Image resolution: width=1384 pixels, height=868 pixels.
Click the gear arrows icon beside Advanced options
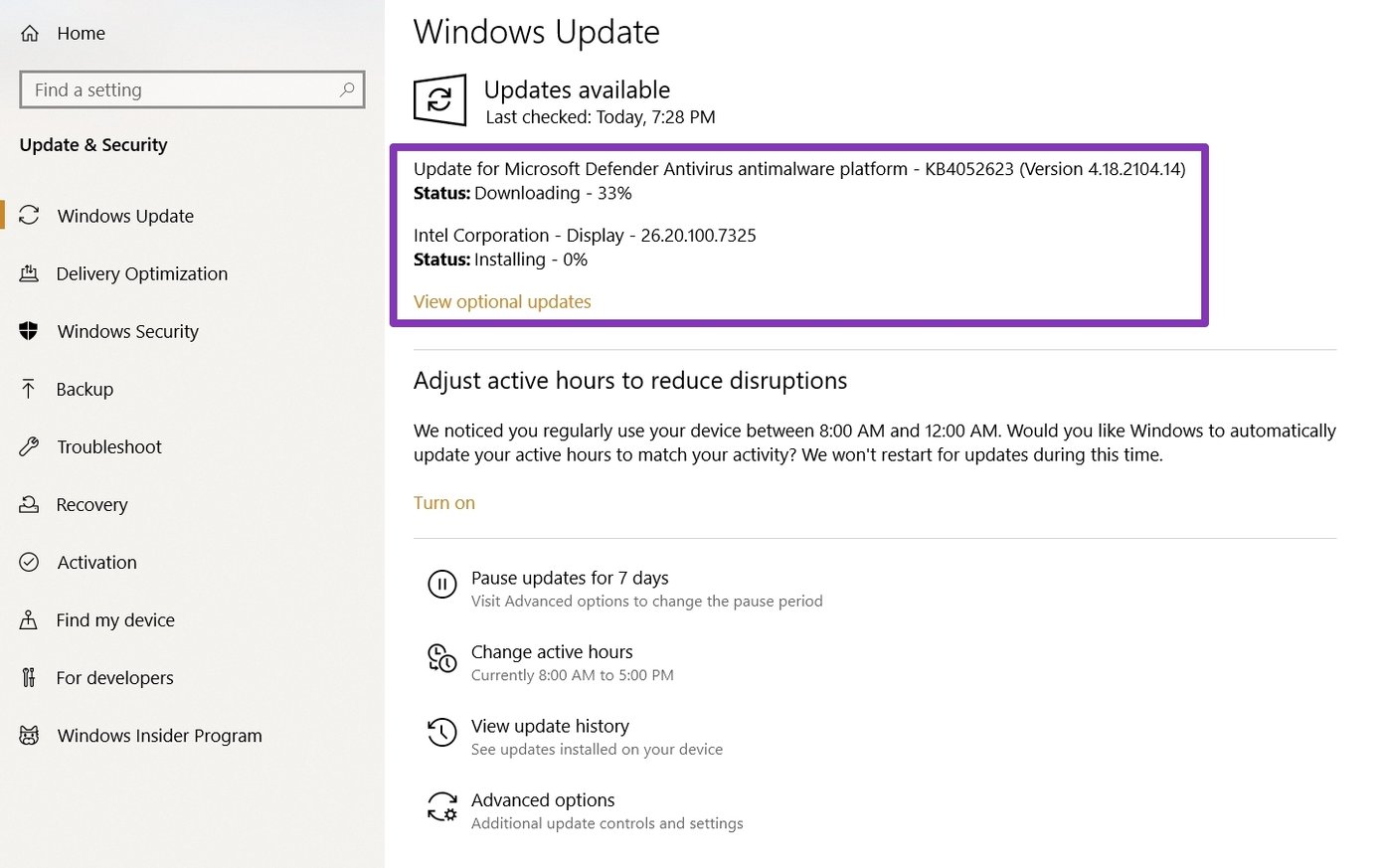[441, 806]
